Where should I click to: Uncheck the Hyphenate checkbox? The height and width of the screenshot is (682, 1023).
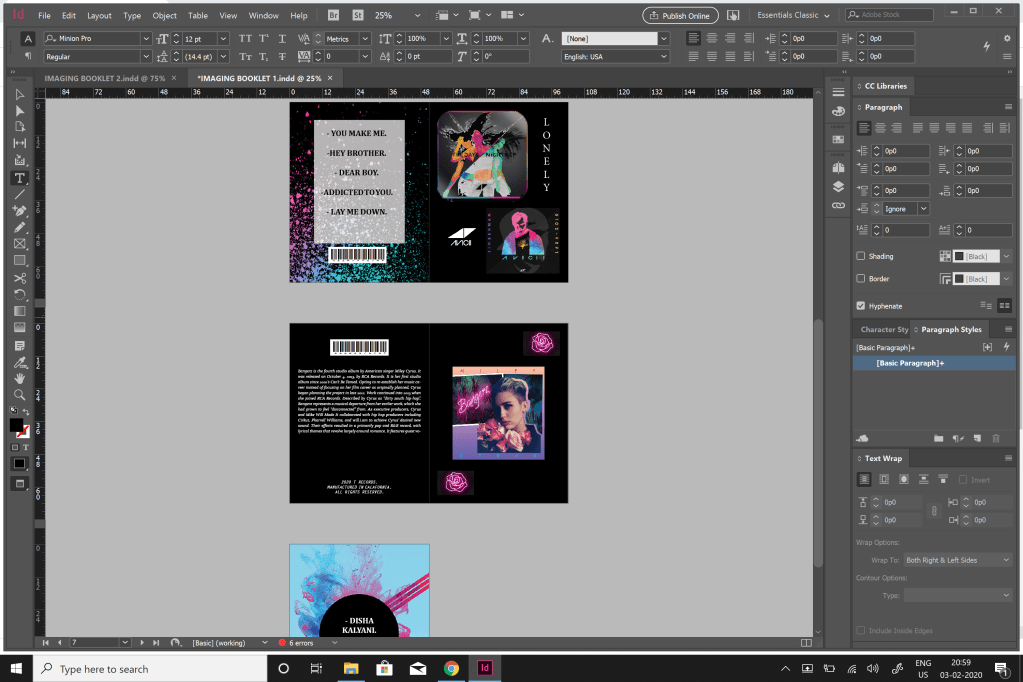[x=861, y=305]
